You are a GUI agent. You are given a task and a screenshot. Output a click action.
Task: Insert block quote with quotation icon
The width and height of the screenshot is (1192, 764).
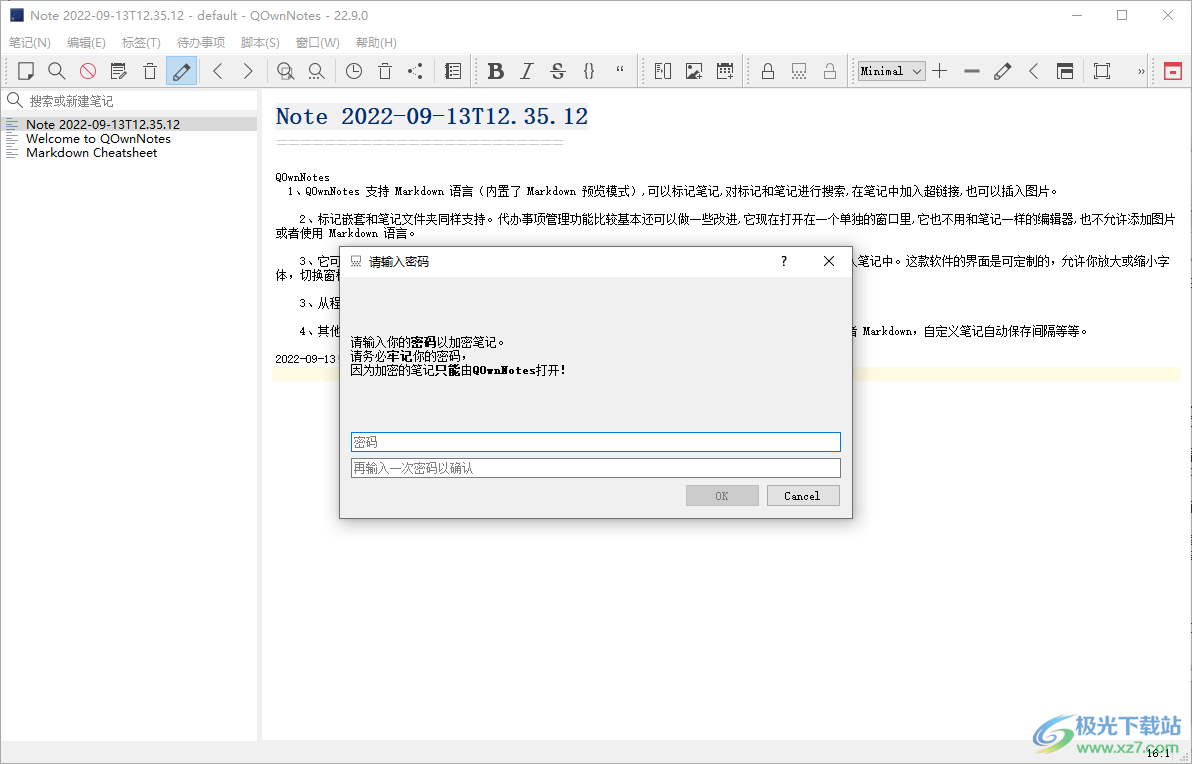coord(620,71)
